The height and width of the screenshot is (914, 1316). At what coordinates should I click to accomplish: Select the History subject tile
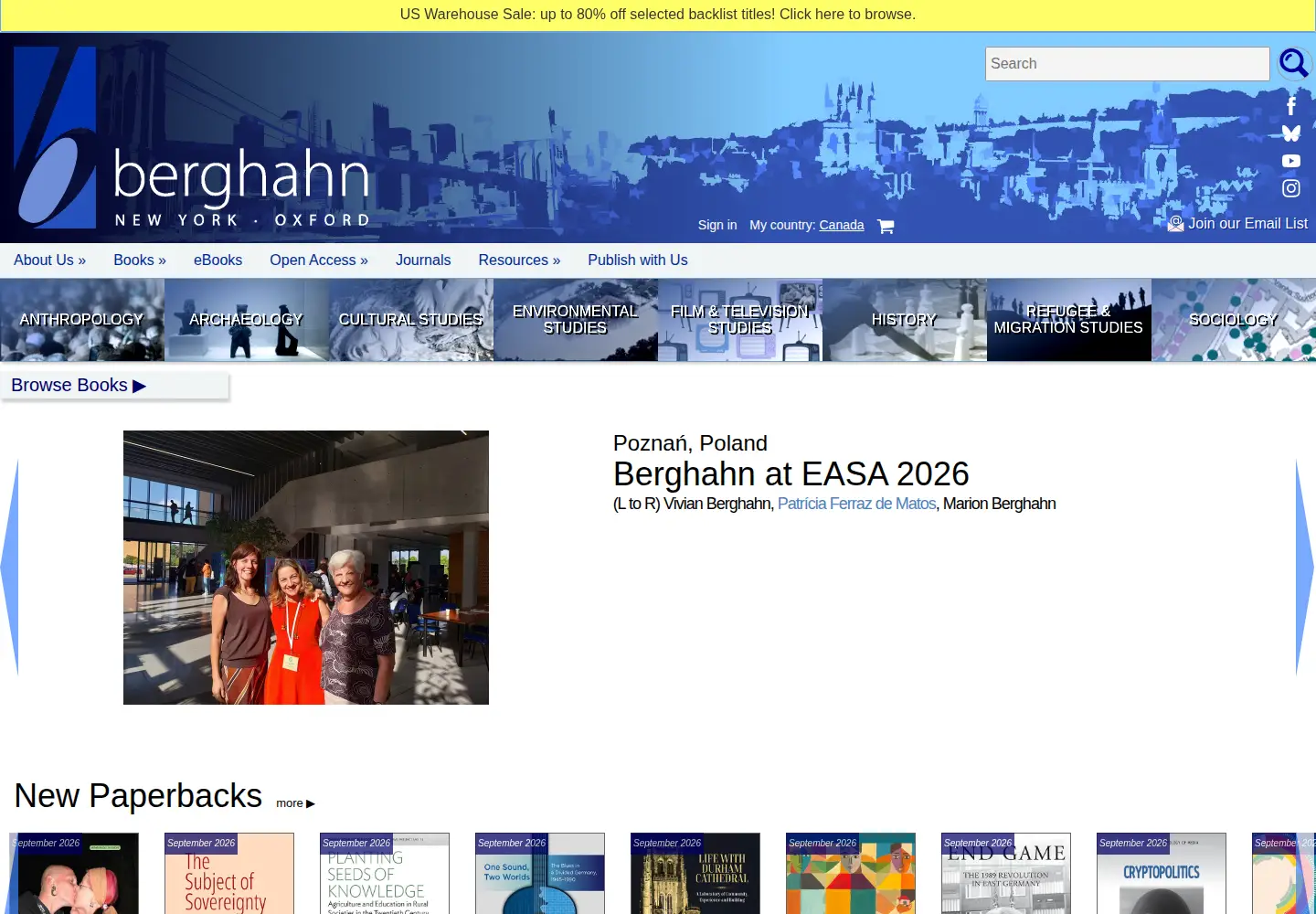tap(905, 320)
